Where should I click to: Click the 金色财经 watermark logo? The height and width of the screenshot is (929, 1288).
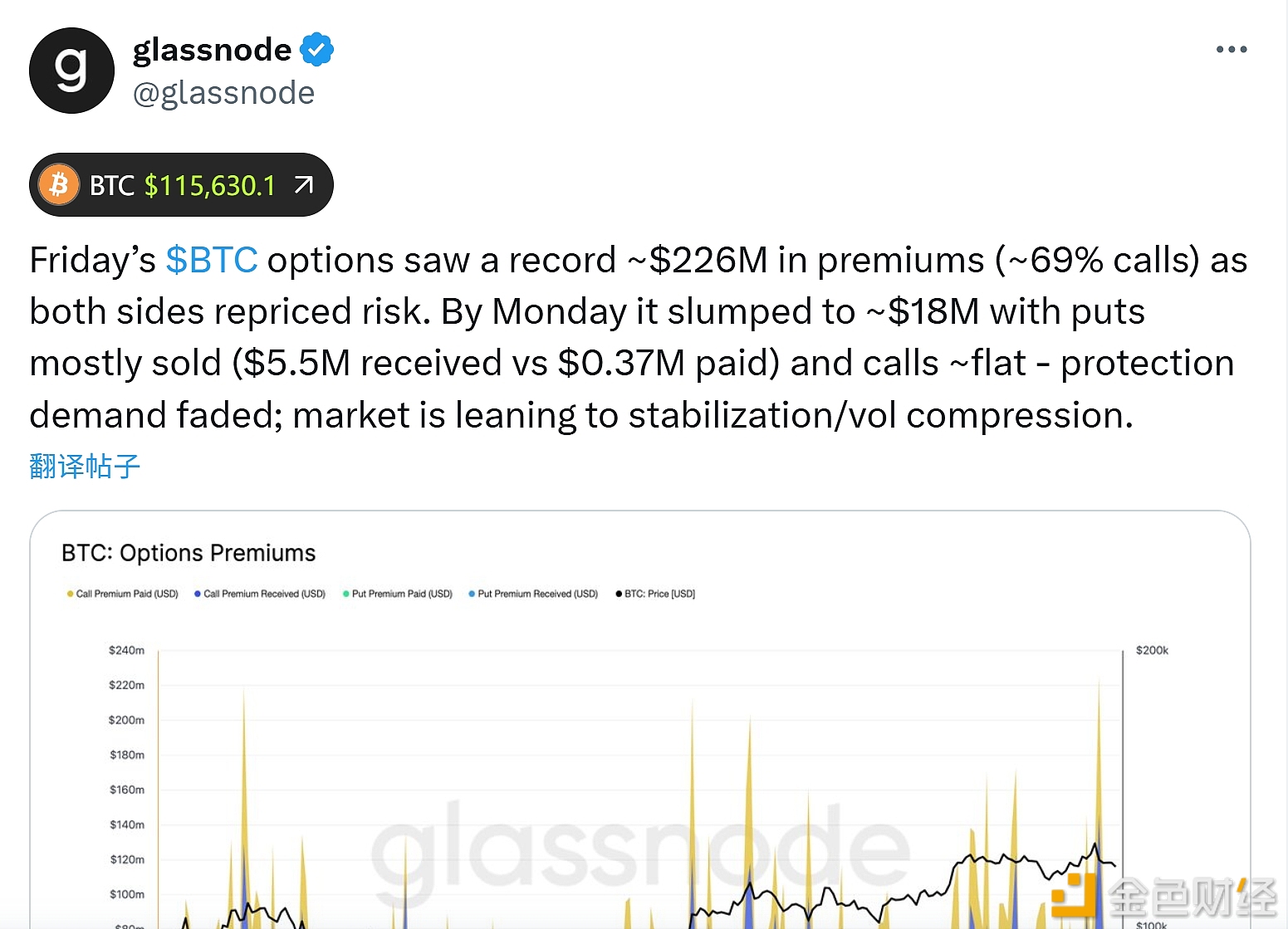pyautogui.click(x=1163, y=897)
